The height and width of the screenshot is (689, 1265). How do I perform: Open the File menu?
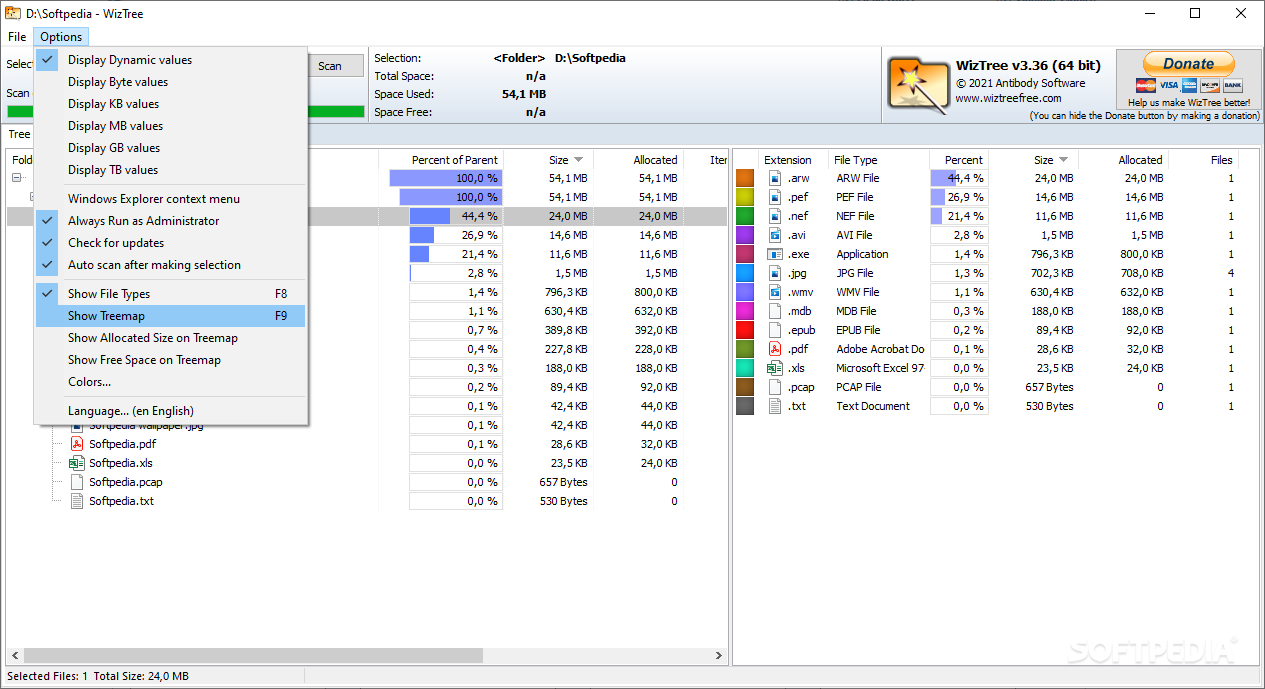pos(17,37)
